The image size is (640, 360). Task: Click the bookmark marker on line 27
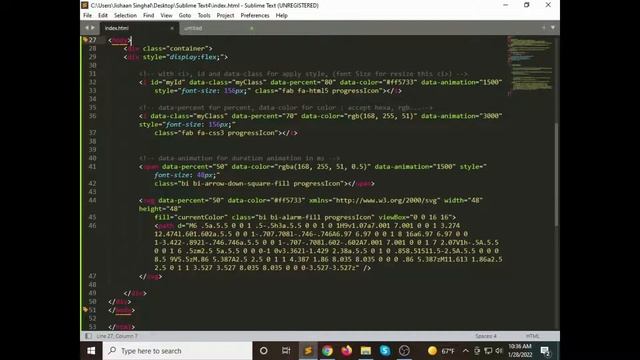(85, 40)
